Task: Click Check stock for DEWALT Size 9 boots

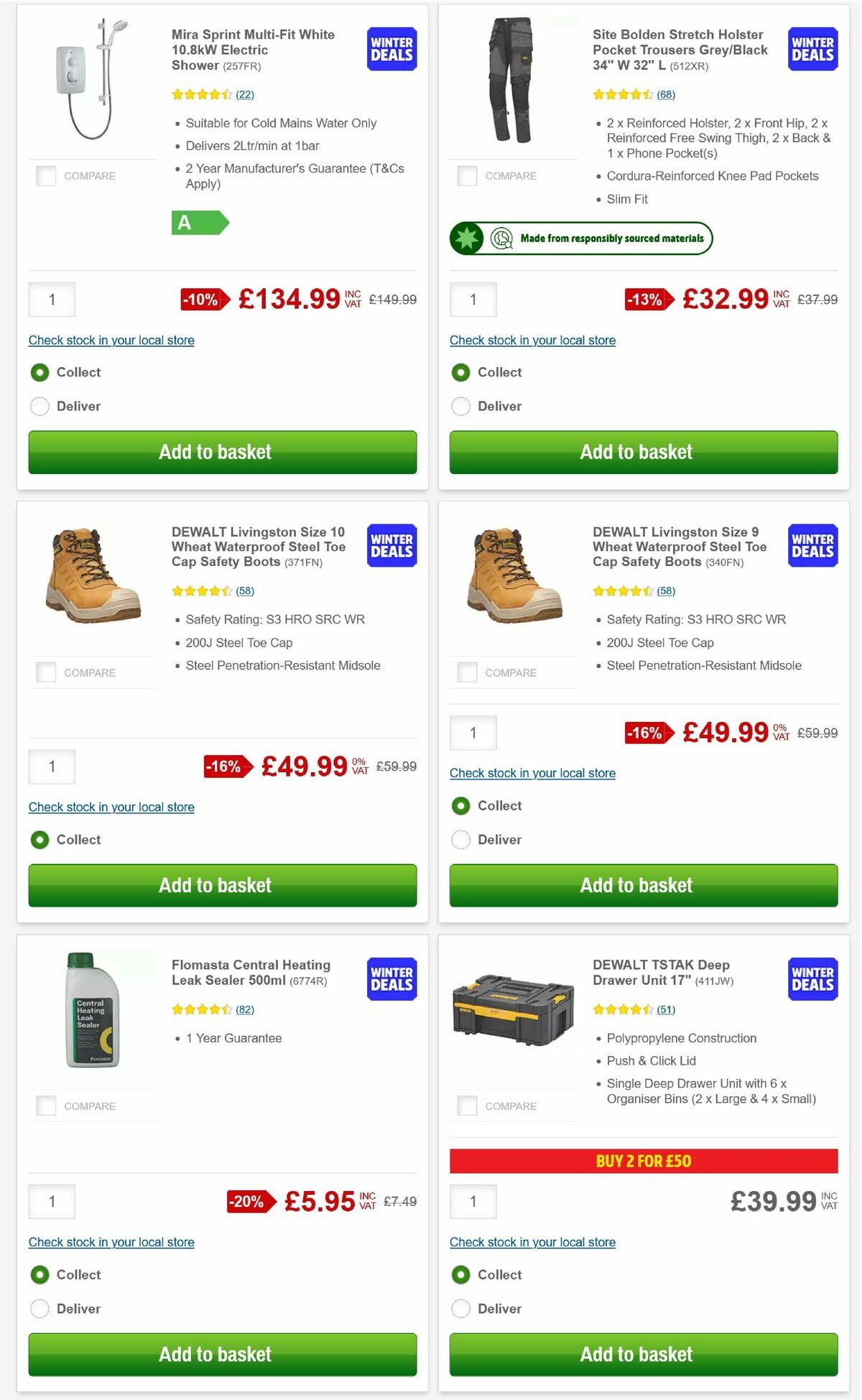Action: click(x=532, y=773)
